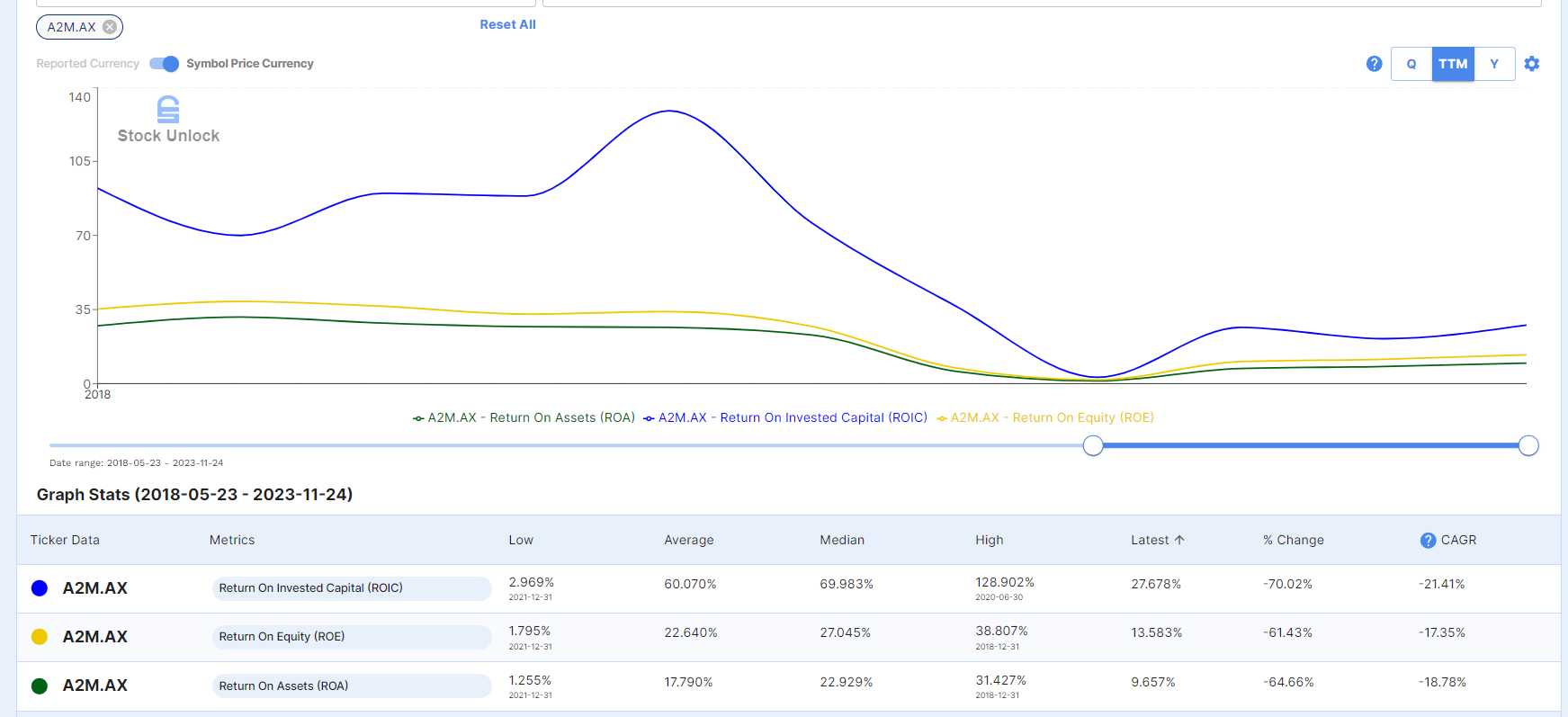
Task: Sort by Low column header
Action: 521,540
